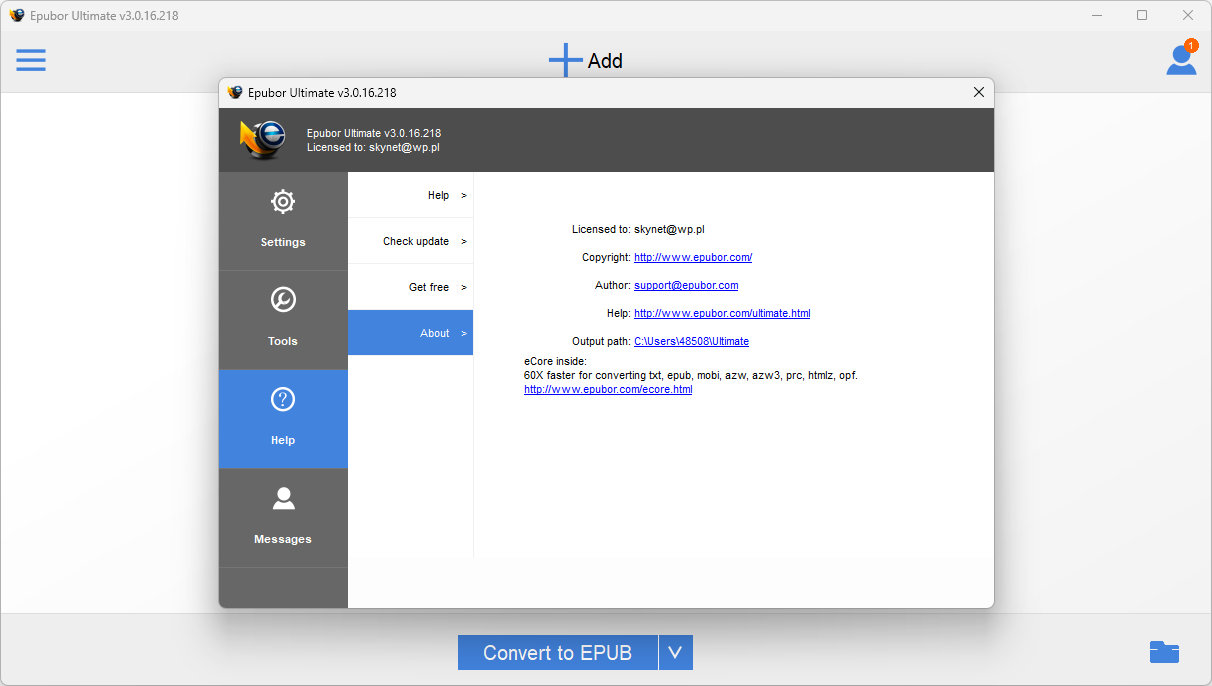Open the Messages person icon
This screenshot has width=1212, height=686.
pos(283,498)
